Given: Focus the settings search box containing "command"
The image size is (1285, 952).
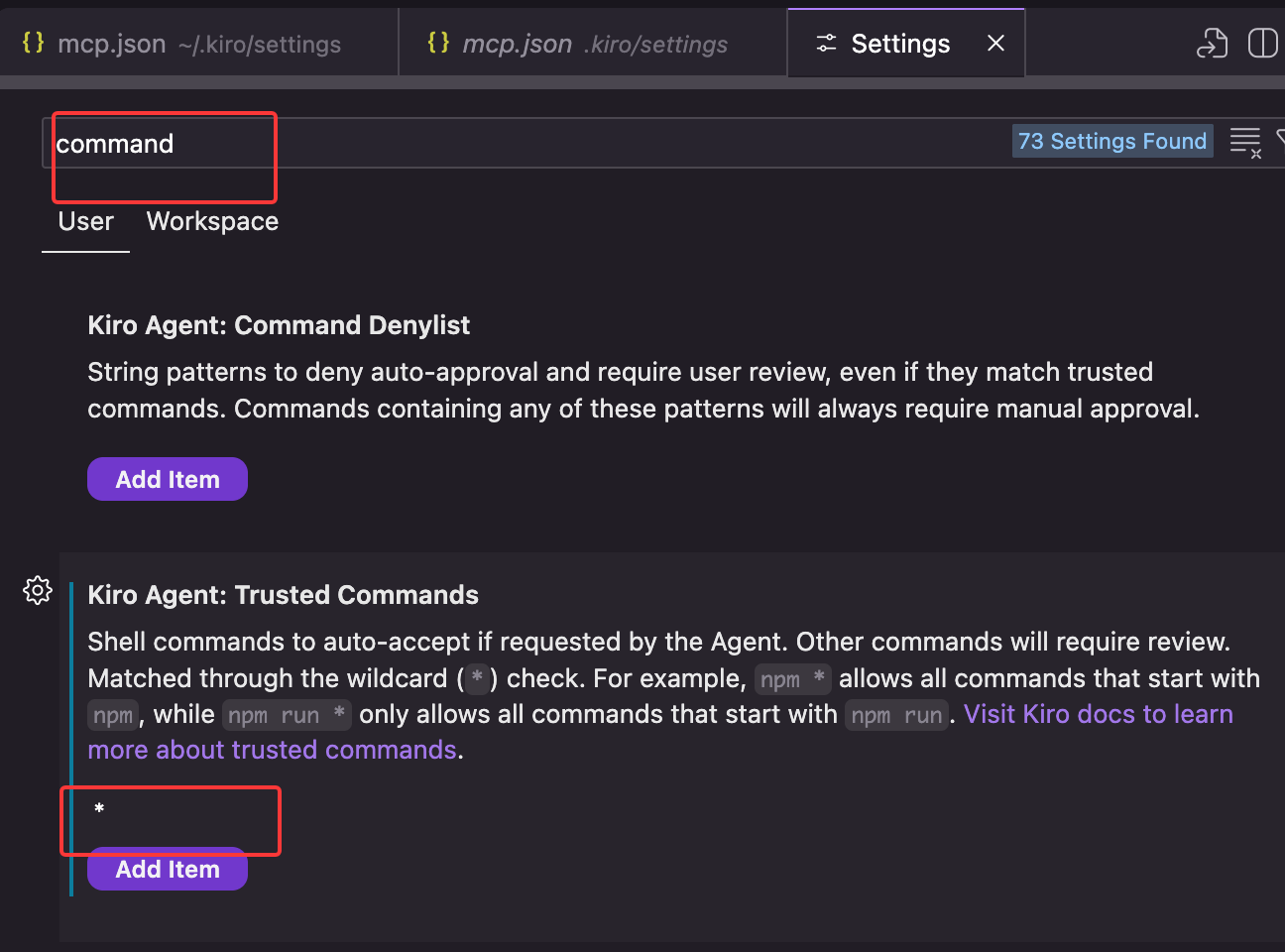Looking at the screenshot, I should pyautogui.click(x=496, y=144).
